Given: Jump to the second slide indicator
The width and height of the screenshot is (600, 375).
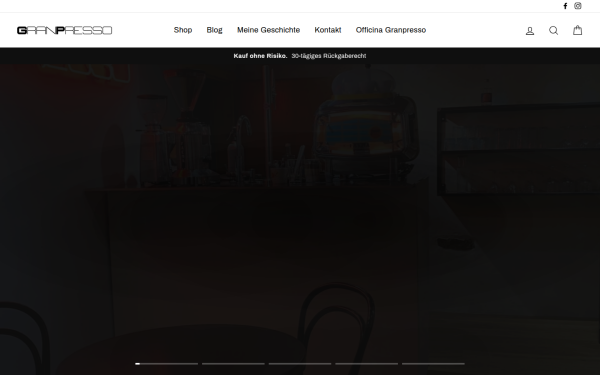Looking at the screenshot, I should pyautogui.click(x=233, y=364).
